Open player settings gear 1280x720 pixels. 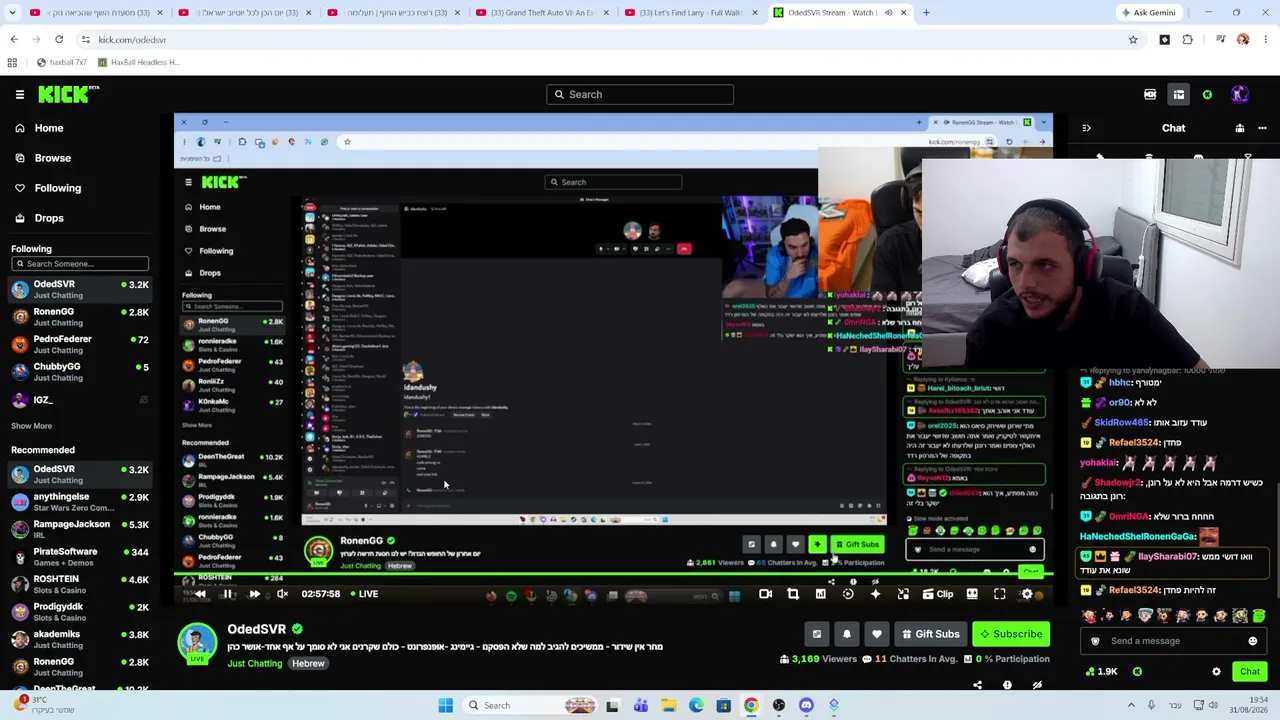pos(1027,594)
